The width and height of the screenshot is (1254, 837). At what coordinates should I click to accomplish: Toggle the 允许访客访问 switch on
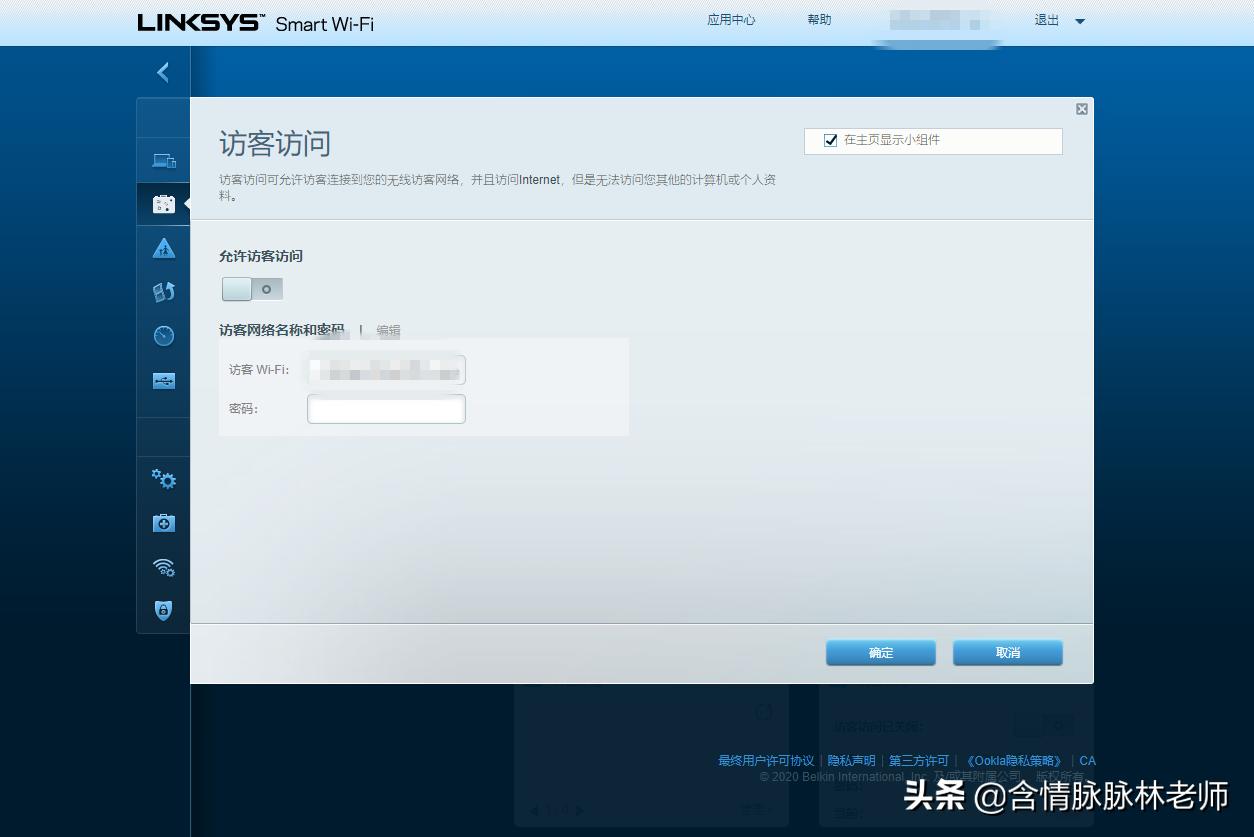pyautogui.click(x=252, y=288)
